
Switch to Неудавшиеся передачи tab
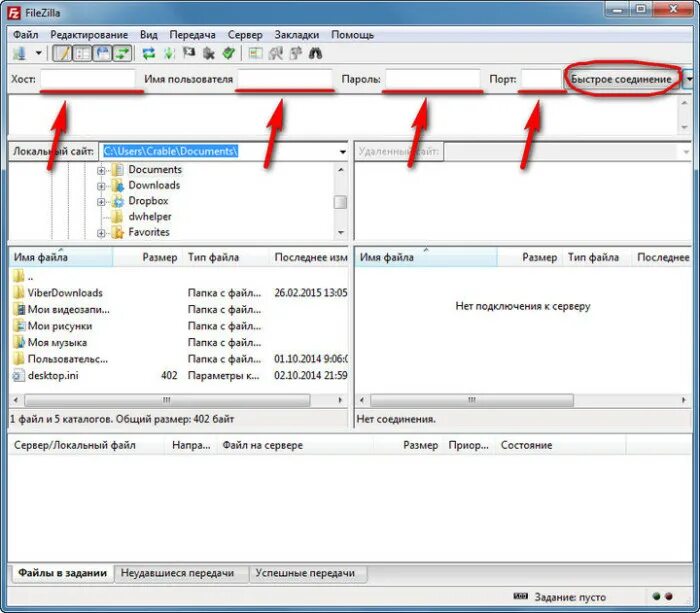pyautogui.click(x=181, y=573)
